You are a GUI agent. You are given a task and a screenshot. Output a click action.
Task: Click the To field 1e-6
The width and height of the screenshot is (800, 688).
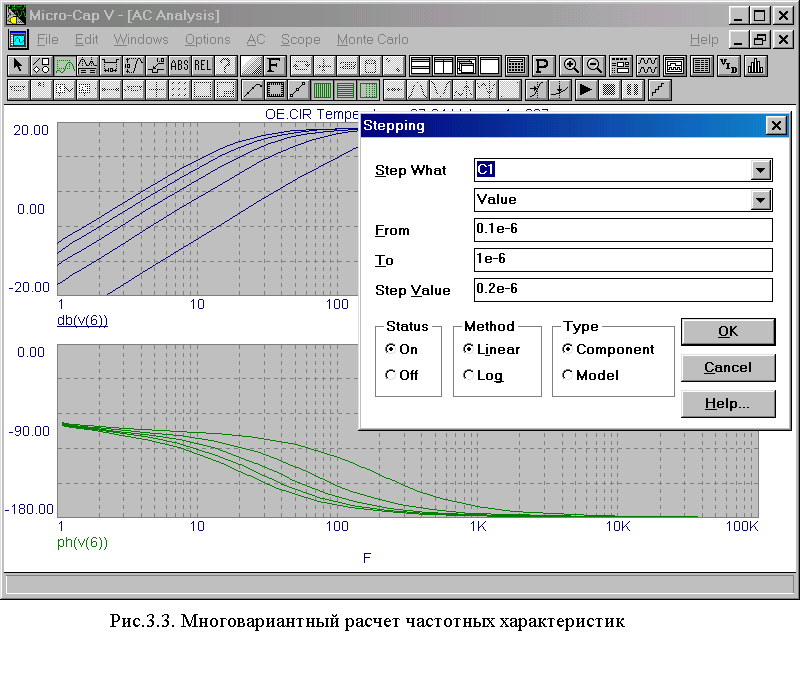(623, 260)
